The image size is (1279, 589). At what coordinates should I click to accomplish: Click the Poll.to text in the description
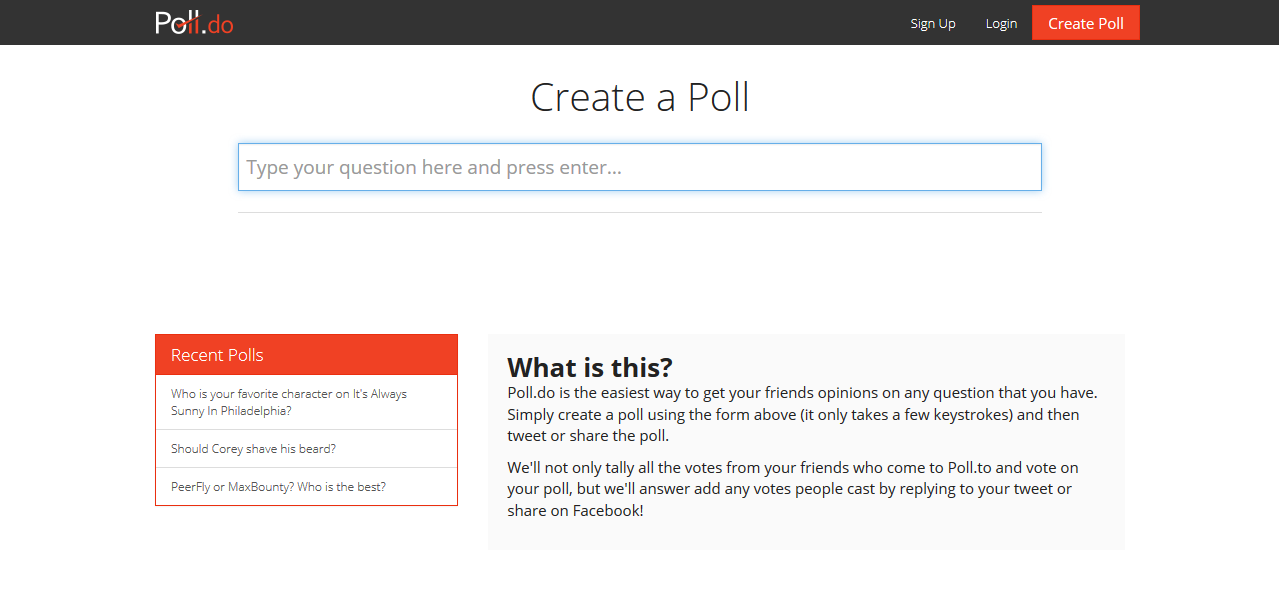coord(959,468)
